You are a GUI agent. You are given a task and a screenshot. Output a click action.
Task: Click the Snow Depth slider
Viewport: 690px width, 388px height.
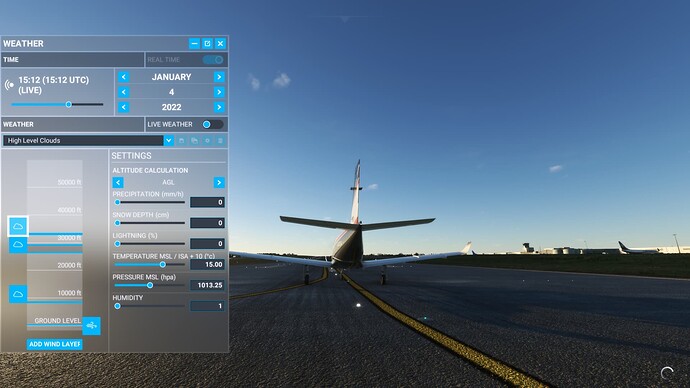(x=150, y=223)
